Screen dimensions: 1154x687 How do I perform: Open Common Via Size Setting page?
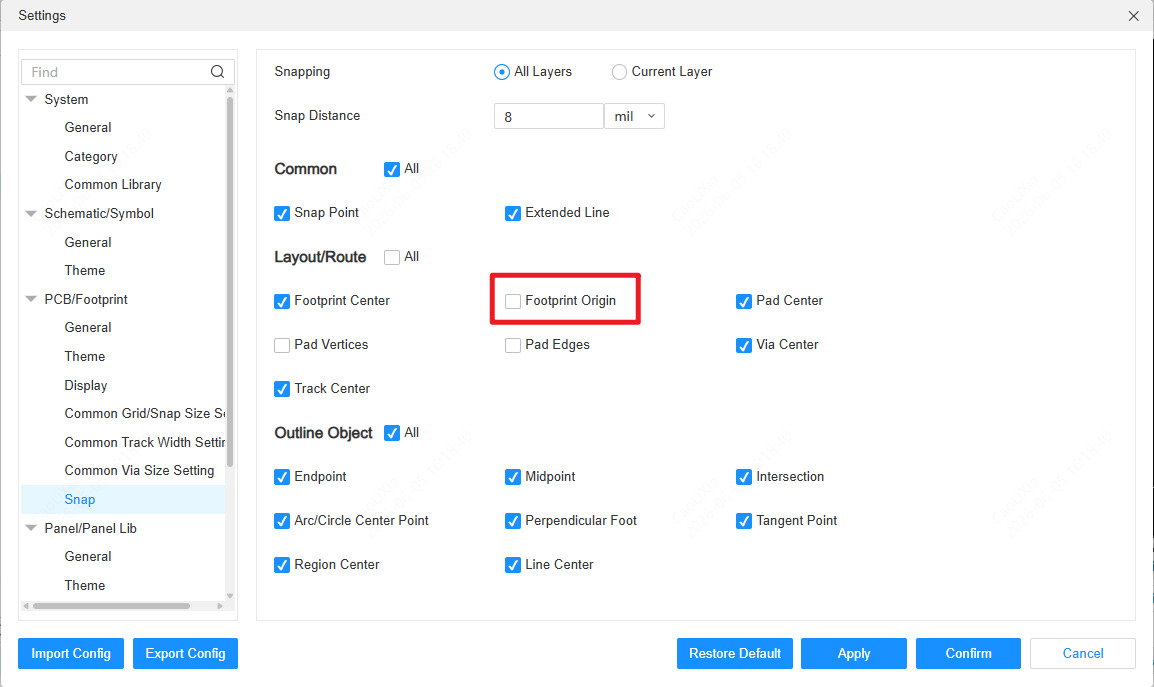click(x=139, y=471)
